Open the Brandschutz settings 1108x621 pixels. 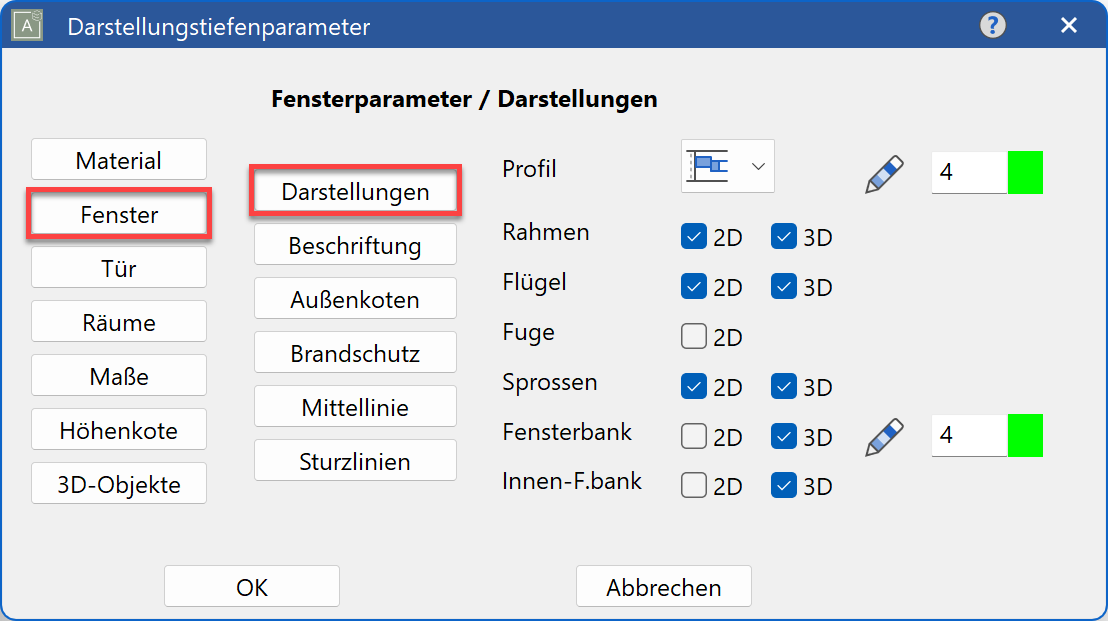tap(355, 352)
